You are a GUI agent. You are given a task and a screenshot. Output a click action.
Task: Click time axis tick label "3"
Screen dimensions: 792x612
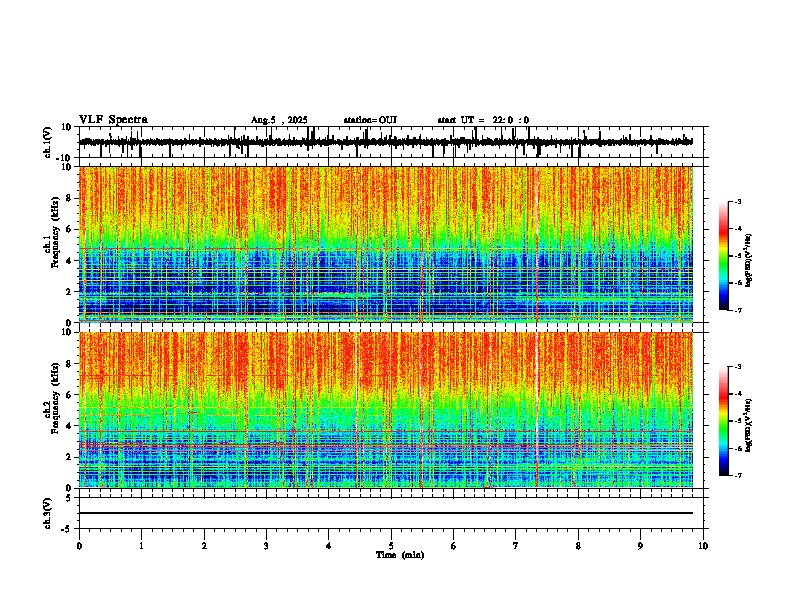tap(266, 546)
